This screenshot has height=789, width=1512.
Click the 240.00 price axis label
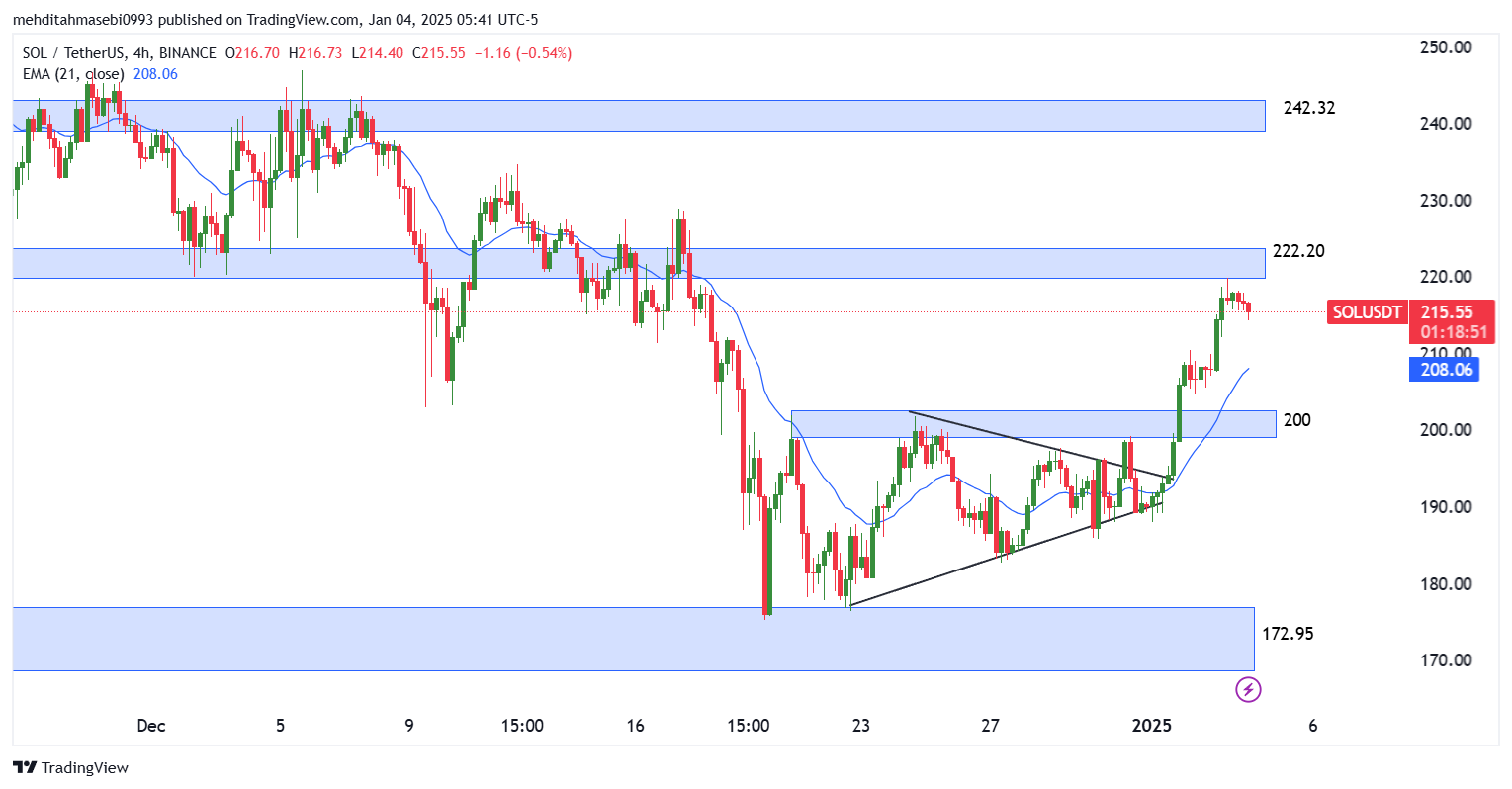tap(1446, 124)
